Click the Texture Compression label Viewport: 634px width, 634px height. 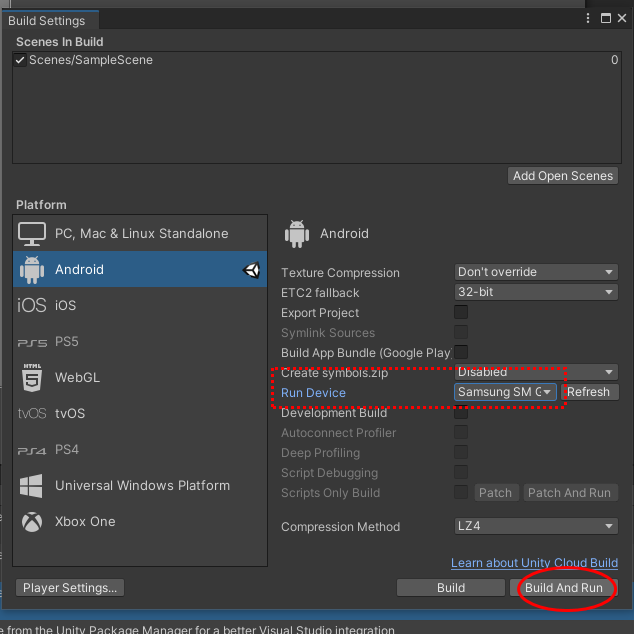(x=340, y=273)
